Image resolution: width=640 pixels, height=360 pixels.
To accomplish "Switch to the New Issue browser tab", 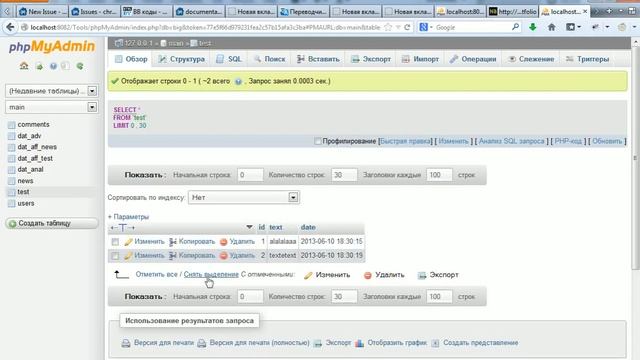I will (x=42, y=11).
